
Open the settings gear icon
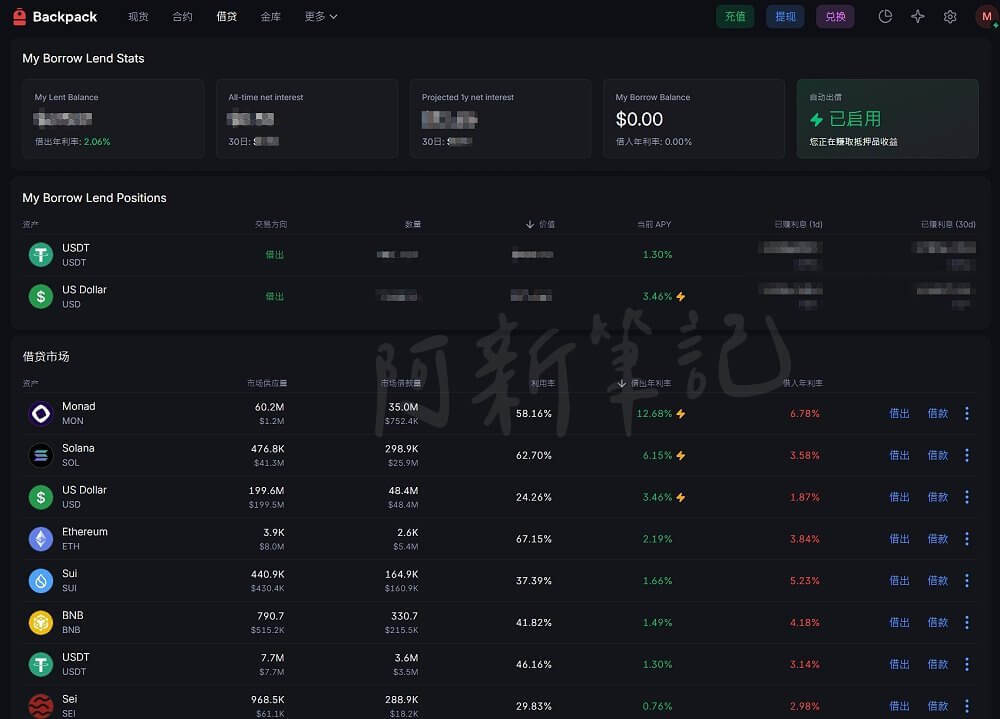pos(950,17)
